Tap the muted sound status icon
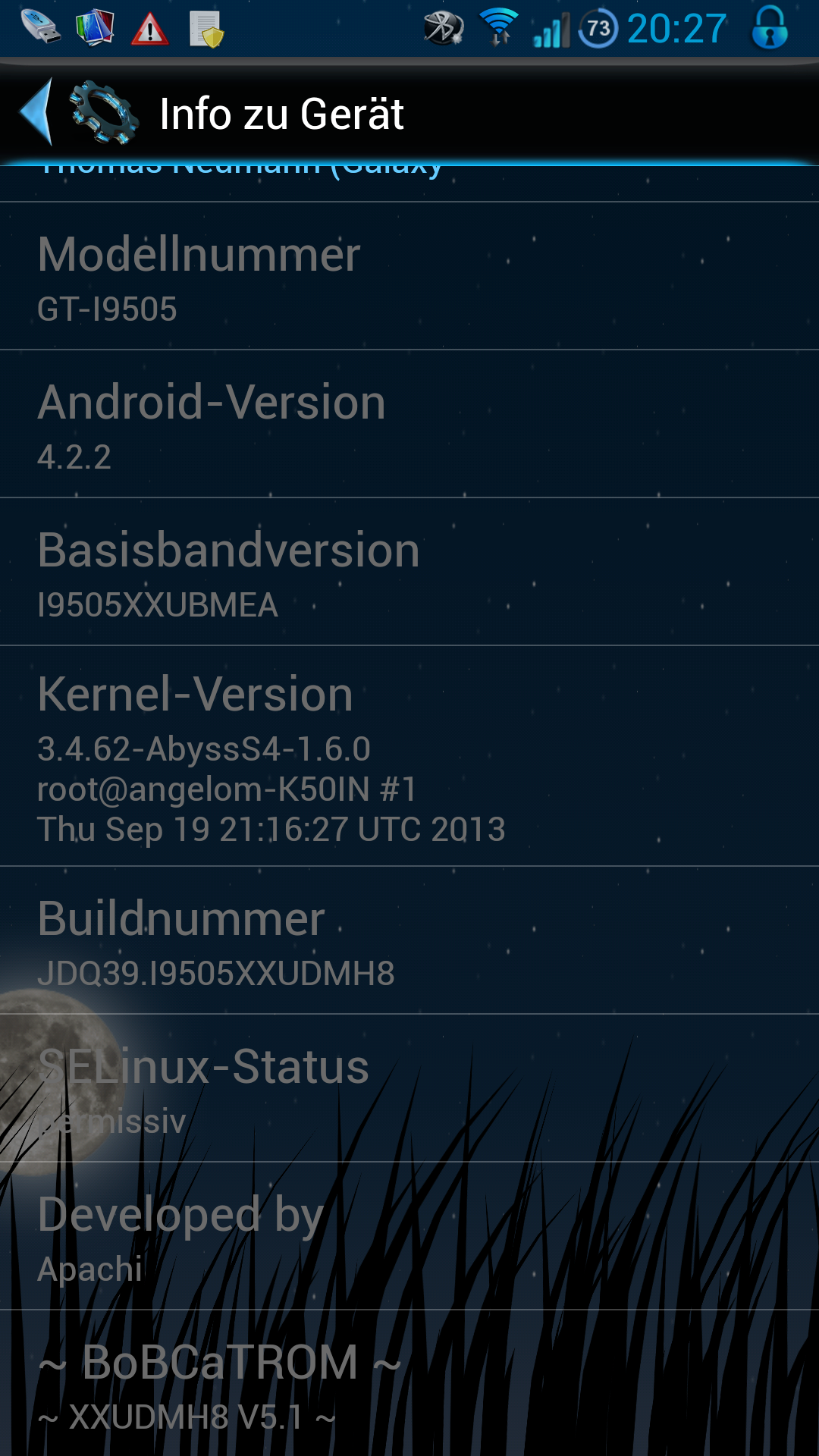819x1456 pixels. pyautogui.click(x=444, y=29)
